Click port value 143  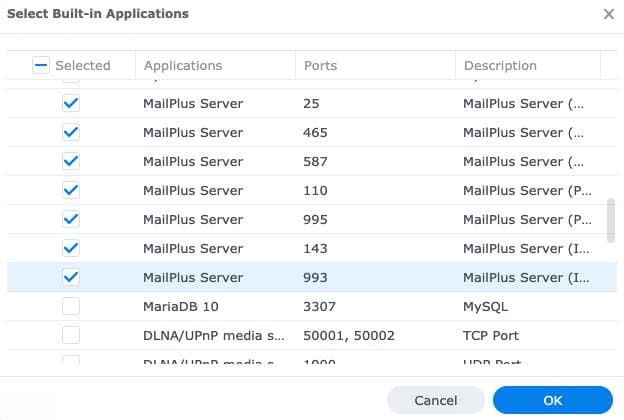point(315,248)
